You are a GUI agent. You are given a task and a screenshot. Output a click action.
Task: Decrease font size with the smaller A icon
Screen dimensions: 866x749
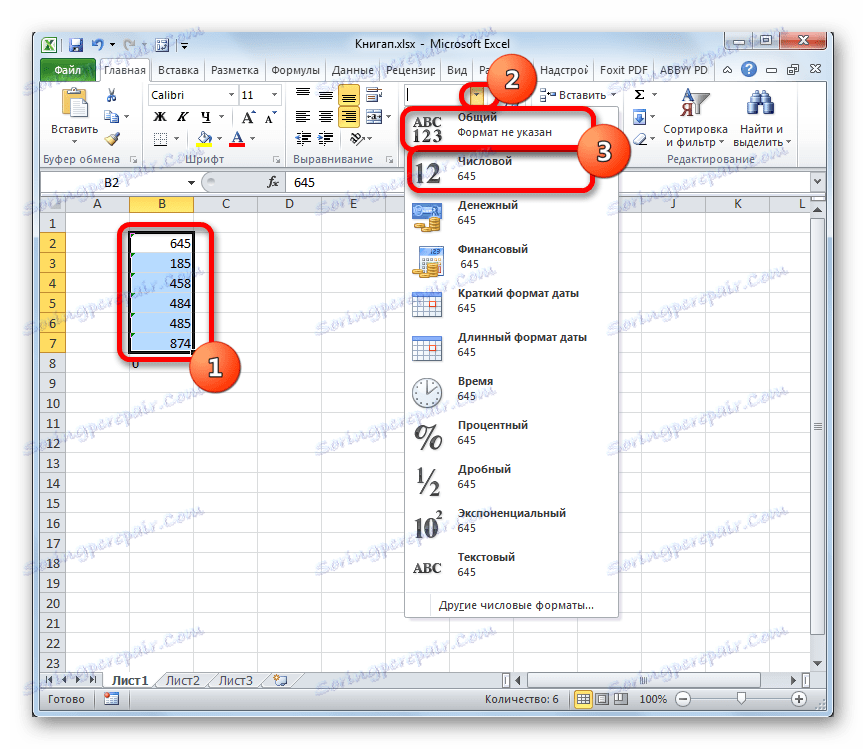tap(271, 117)
